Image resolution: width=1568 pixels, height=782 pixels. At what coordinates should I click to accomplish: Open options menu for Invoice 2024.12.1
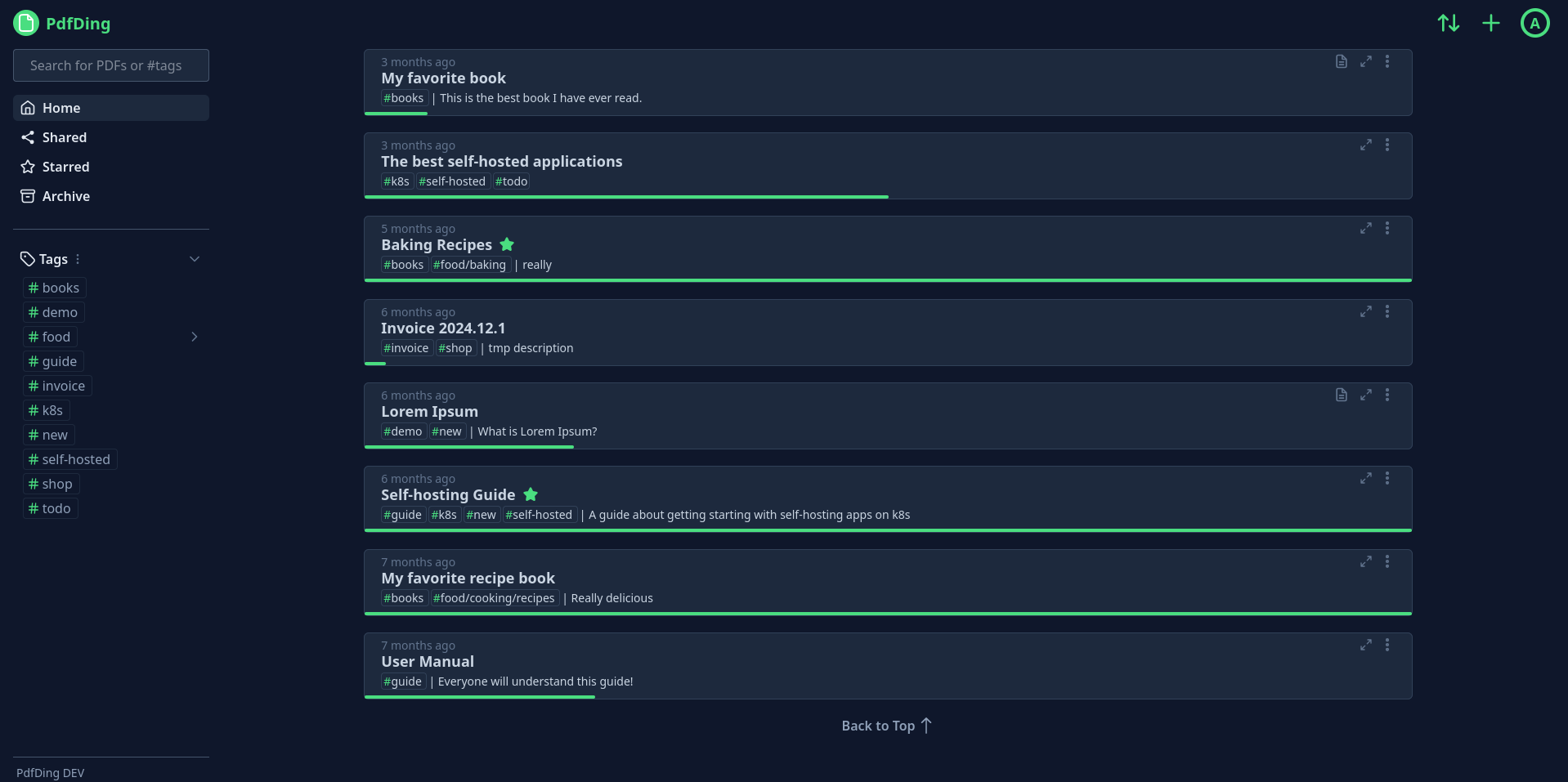[x=1387, y=311]
